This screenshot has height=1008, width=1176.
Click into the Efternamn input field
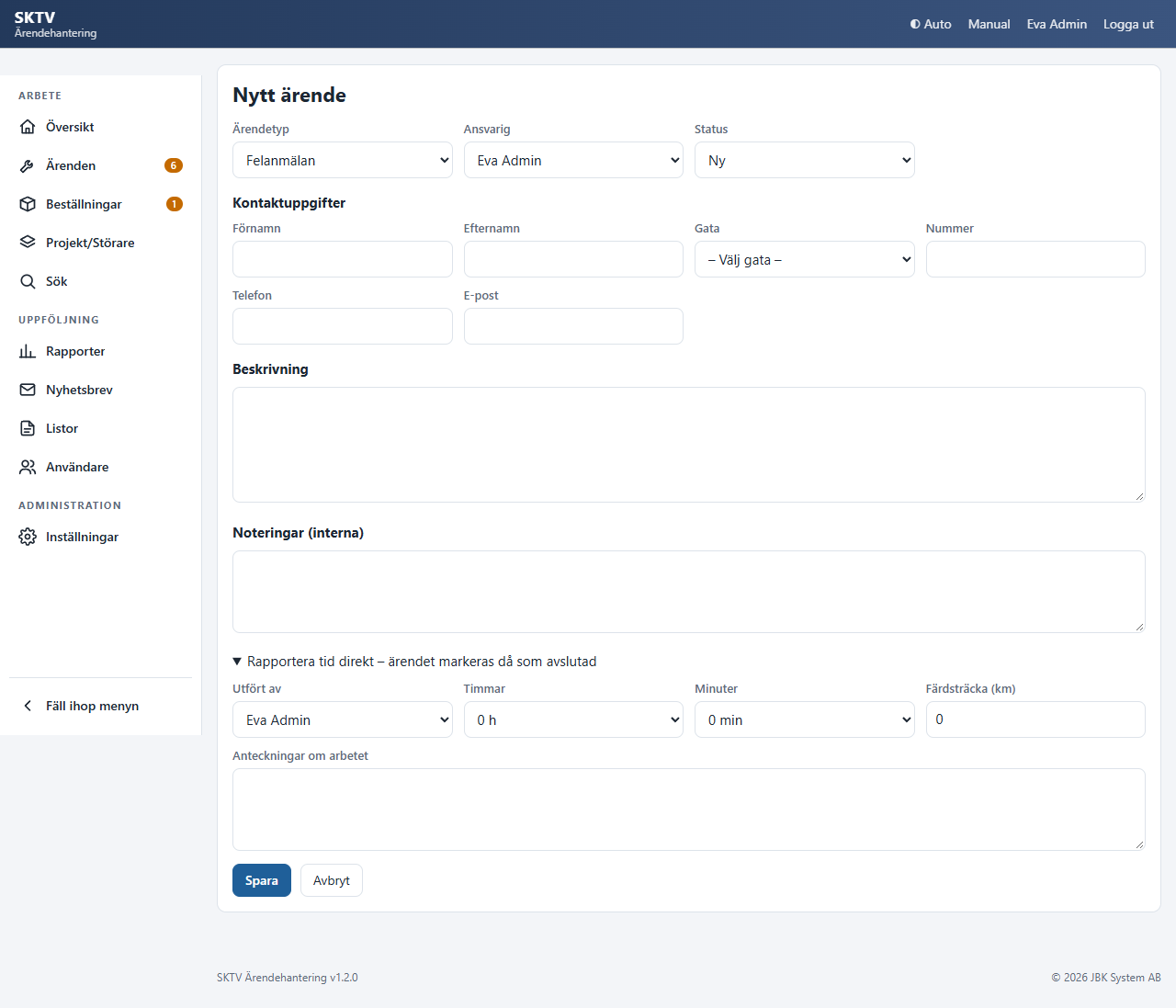click(x=573, y=259)
